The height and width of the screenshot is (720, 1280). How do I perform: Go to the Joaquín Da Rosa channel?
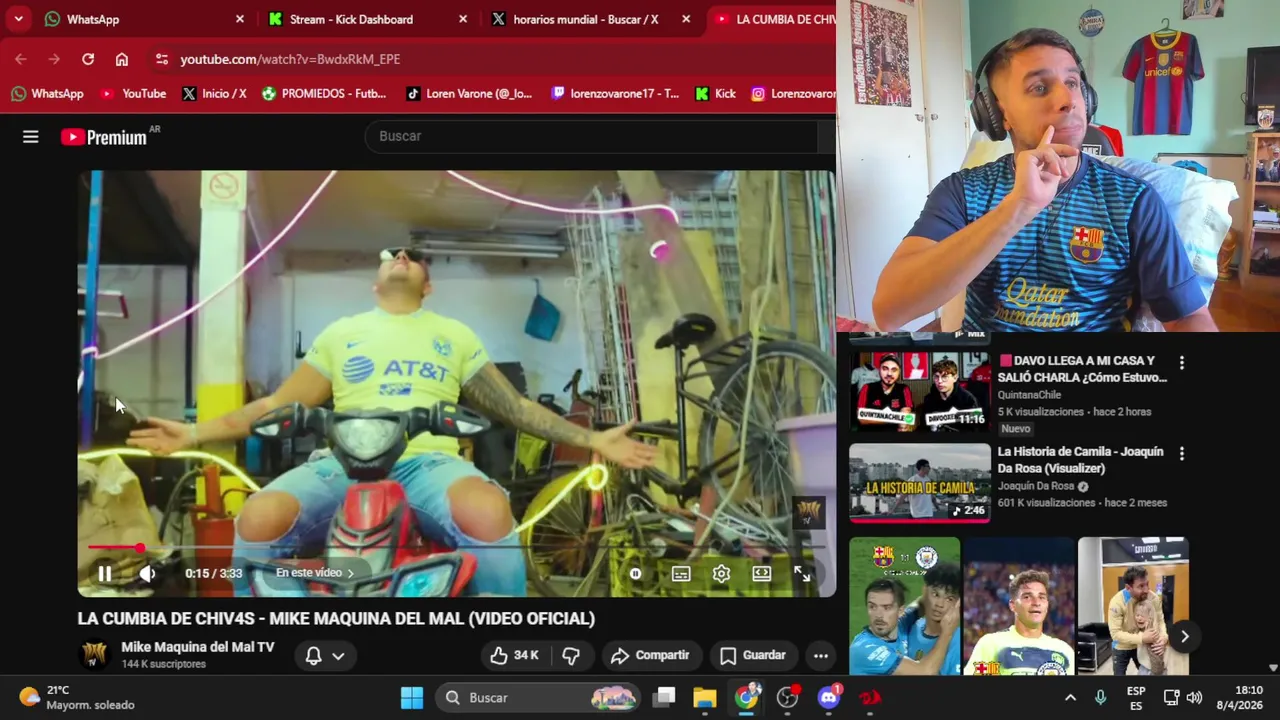[x=1035, y=486]
